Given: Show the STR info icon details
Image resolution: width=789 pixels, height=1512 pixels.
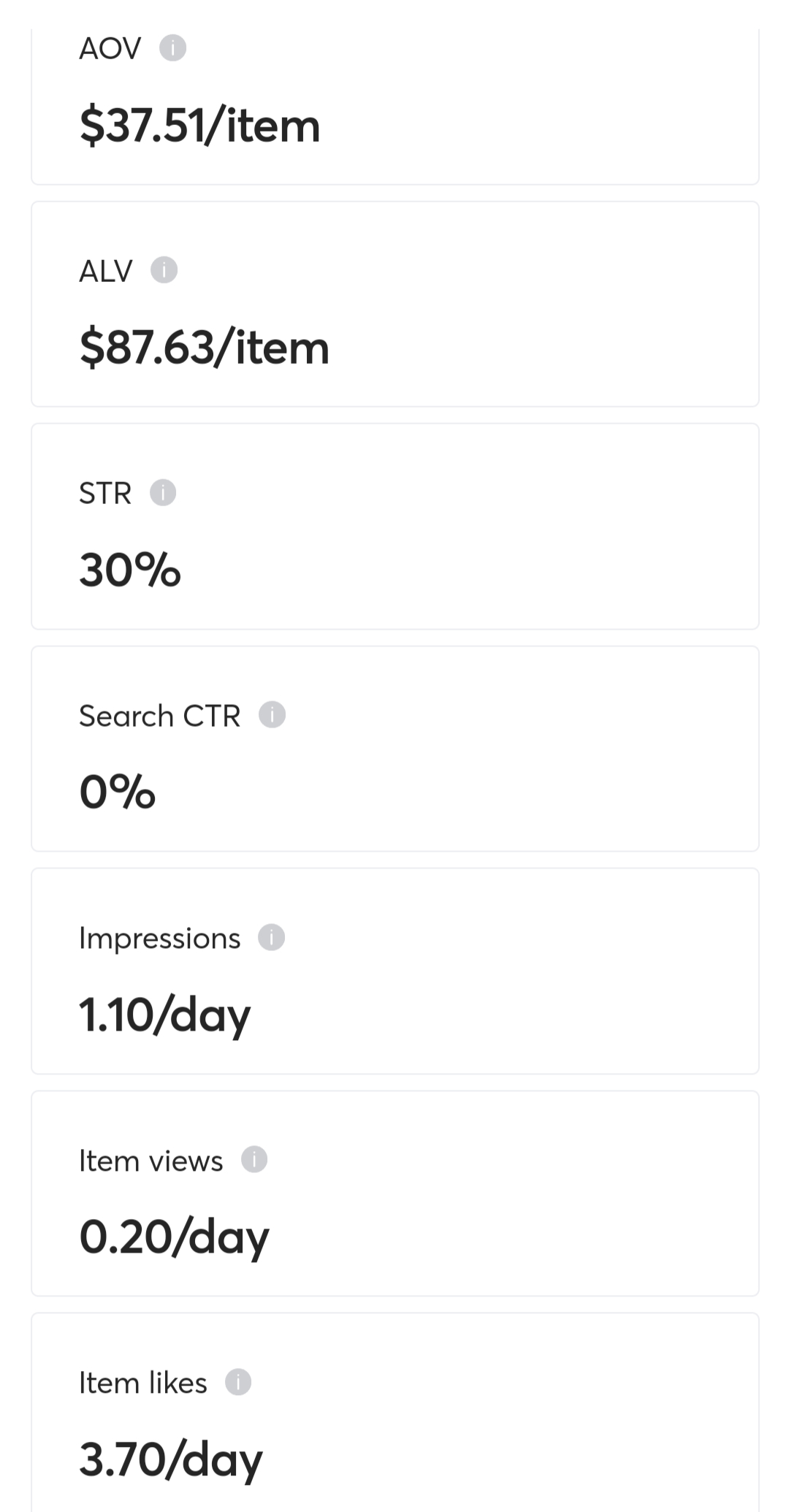Looking at the screenshot, I should [163, 493].
